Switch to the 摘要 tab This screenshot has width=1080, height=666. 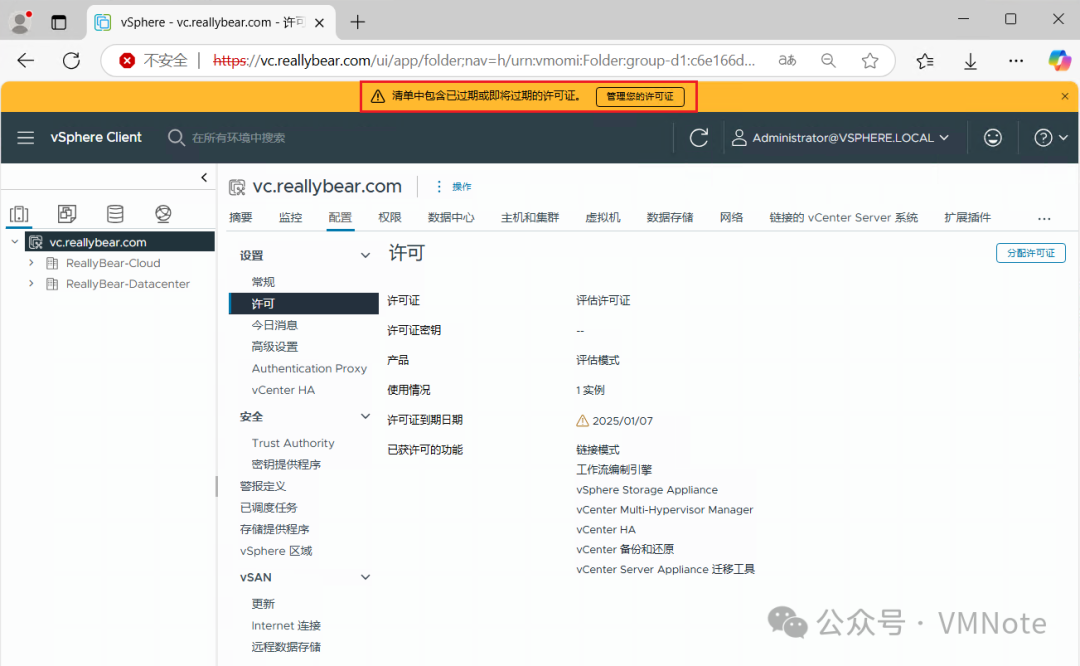click(x=240, y=218)
